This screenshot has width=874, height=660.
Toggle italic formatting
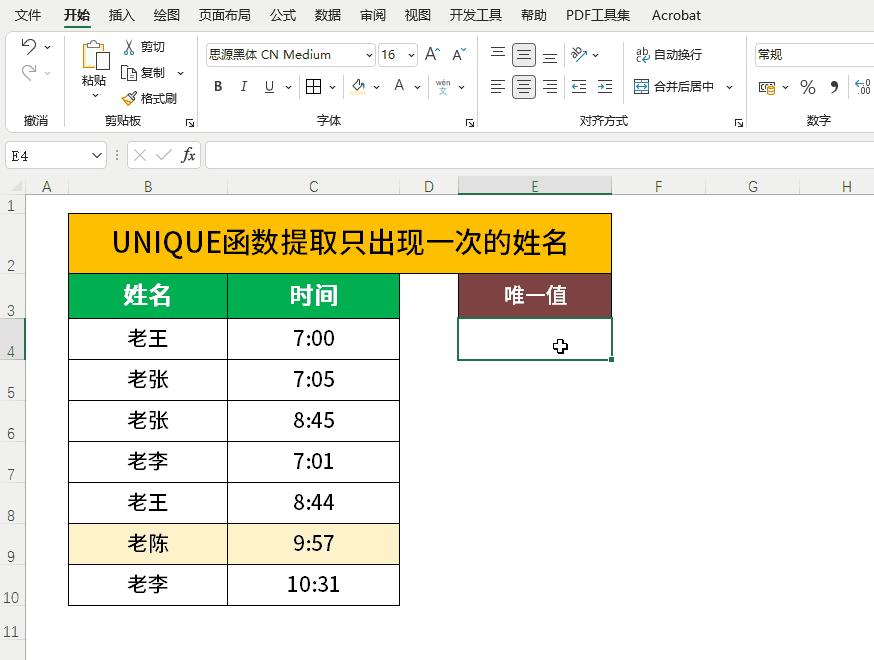242,87
